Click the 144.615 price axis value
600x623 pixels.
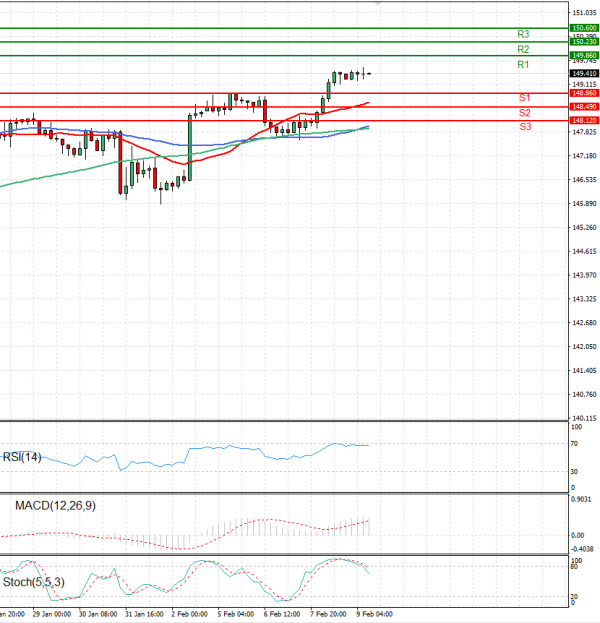pyautogui.click(x=584, y=251)
